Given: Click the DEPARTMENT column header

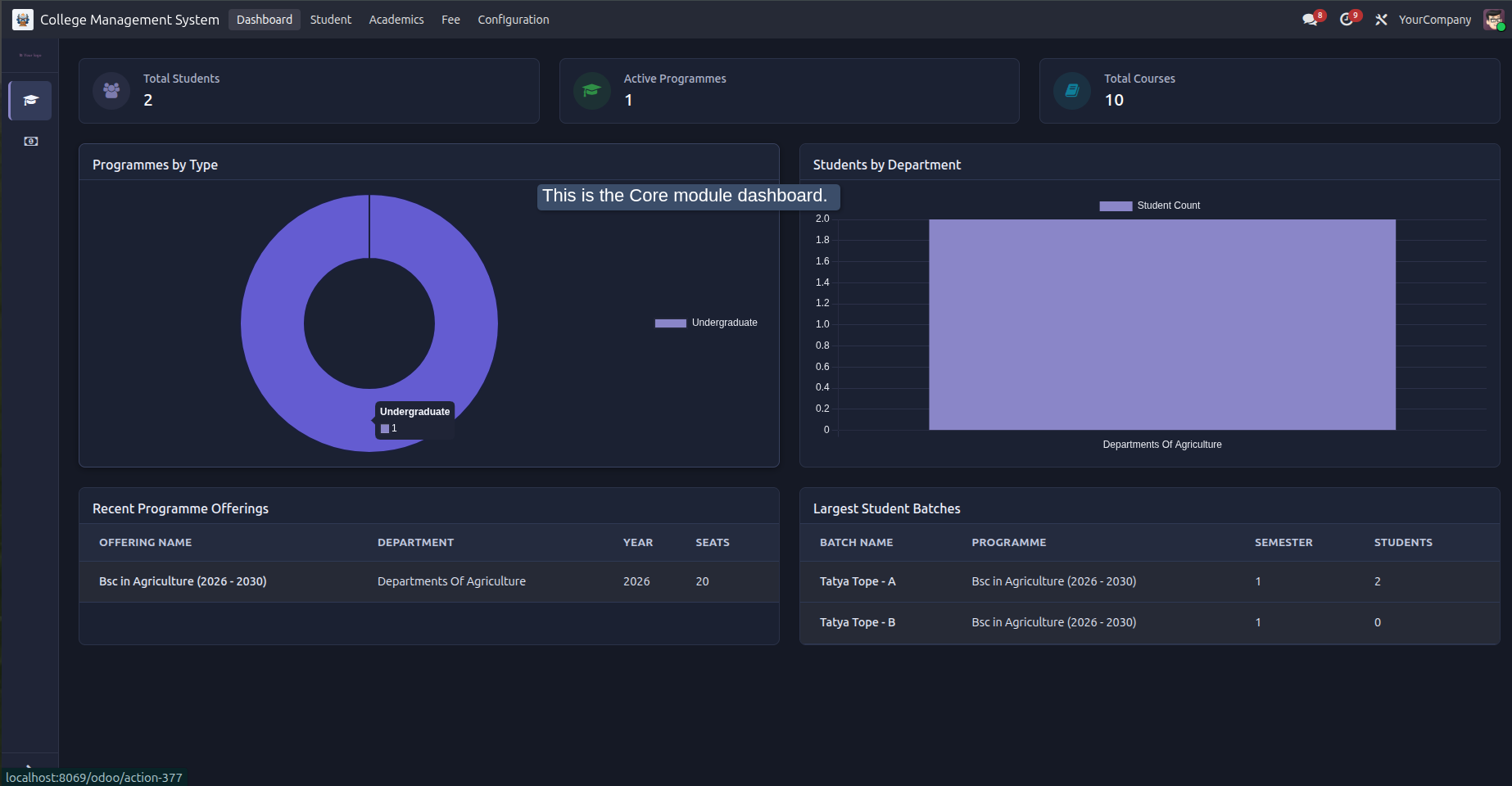Looking at the screenshot, I should tap(415, 543).
